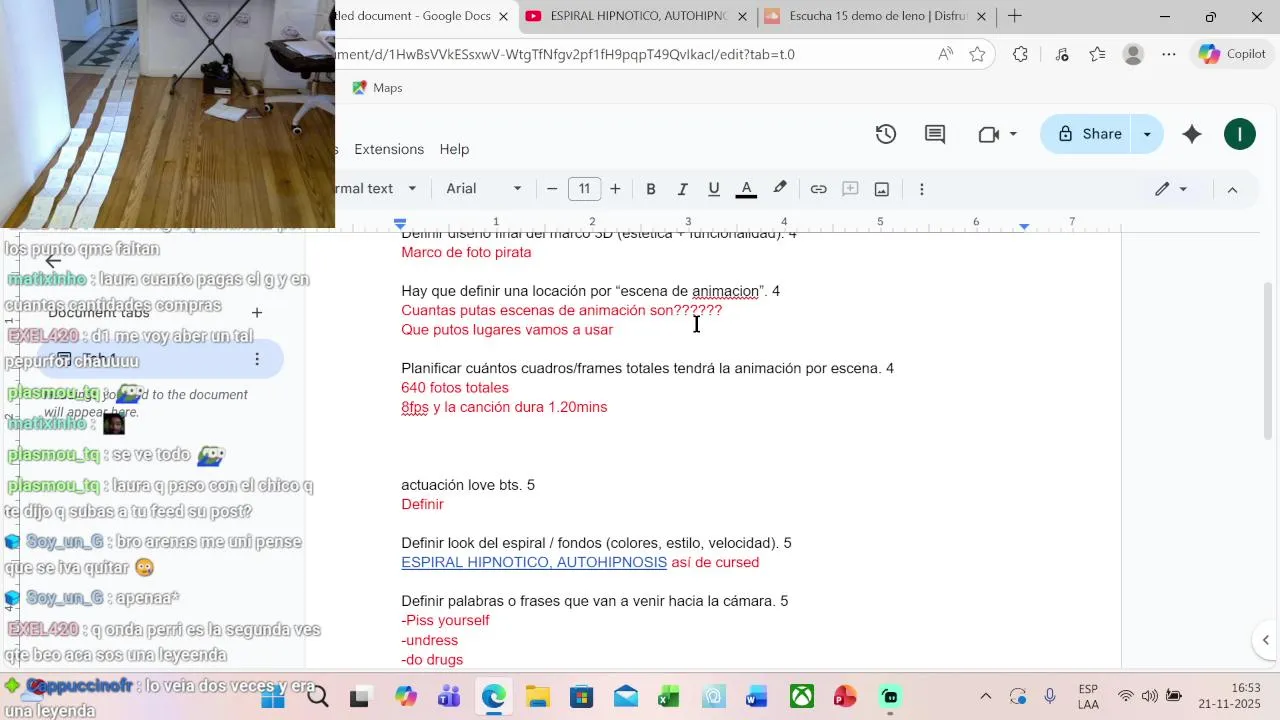This screenshot has height=720, width=1280.
Task: Open paragraph style dropdown (Normal text)
Action: [378, 189]
